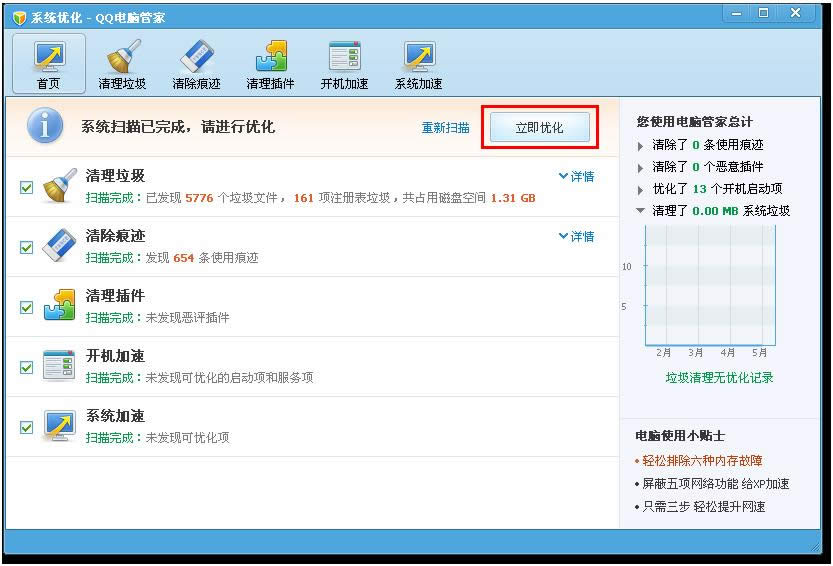Click the 1.31 GB disk space value
The height and width of the screenshot is (566, 833).
[x=513, y=198]
